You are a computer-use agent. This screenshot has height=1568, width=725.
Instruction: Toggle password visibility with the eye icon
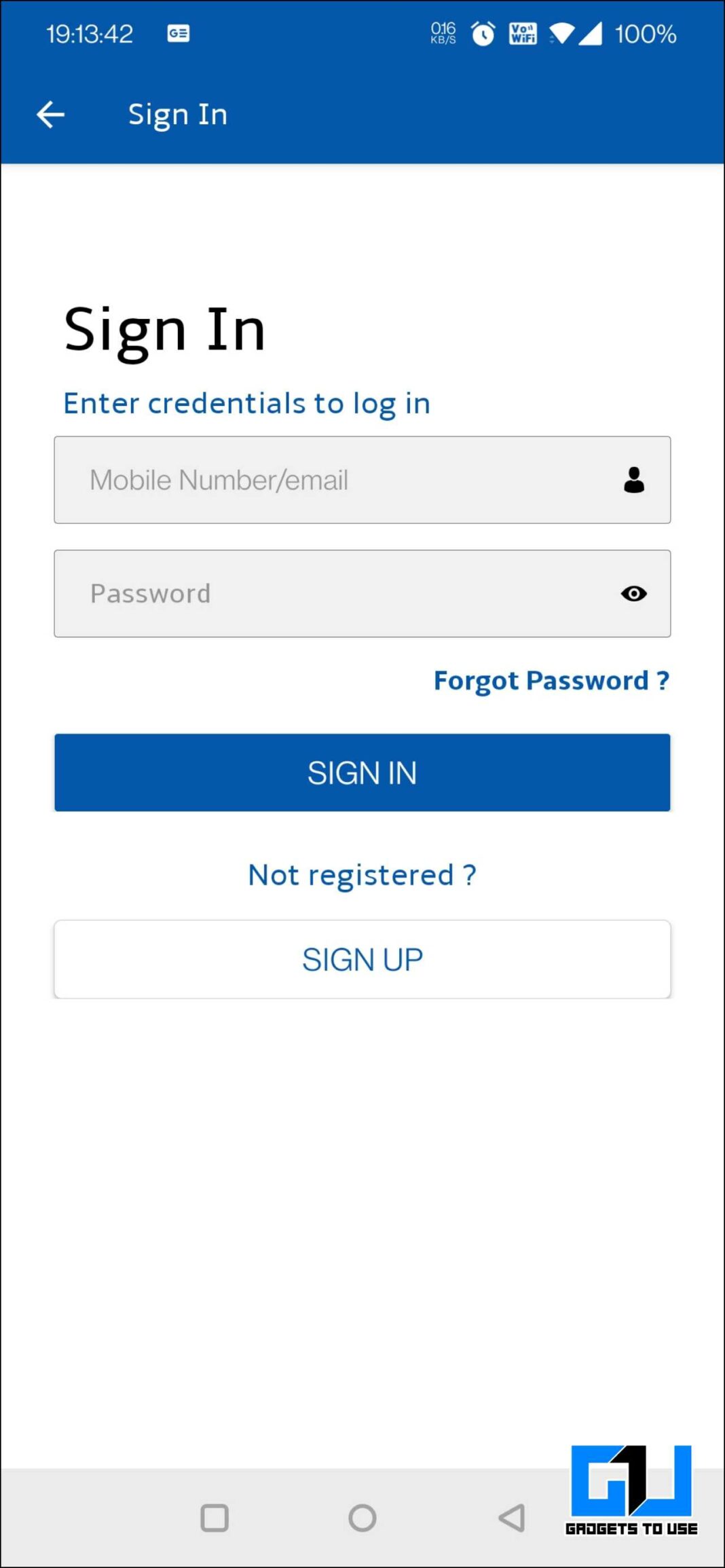tap(633, 593)
